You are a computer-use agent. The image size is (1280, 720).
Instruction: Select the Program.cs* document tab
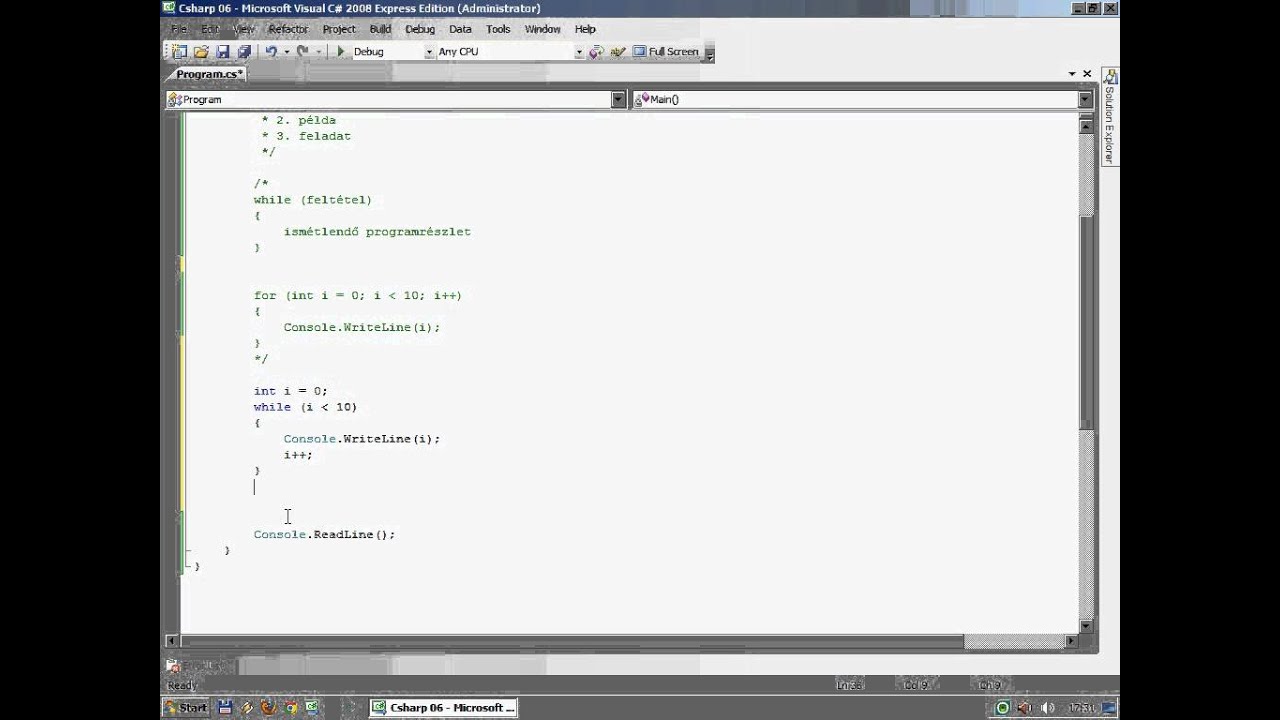[208, 74]
